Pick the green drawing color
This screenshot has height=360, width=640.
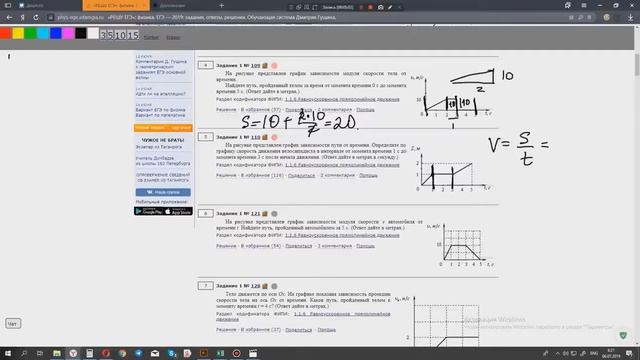pos(31,33)
